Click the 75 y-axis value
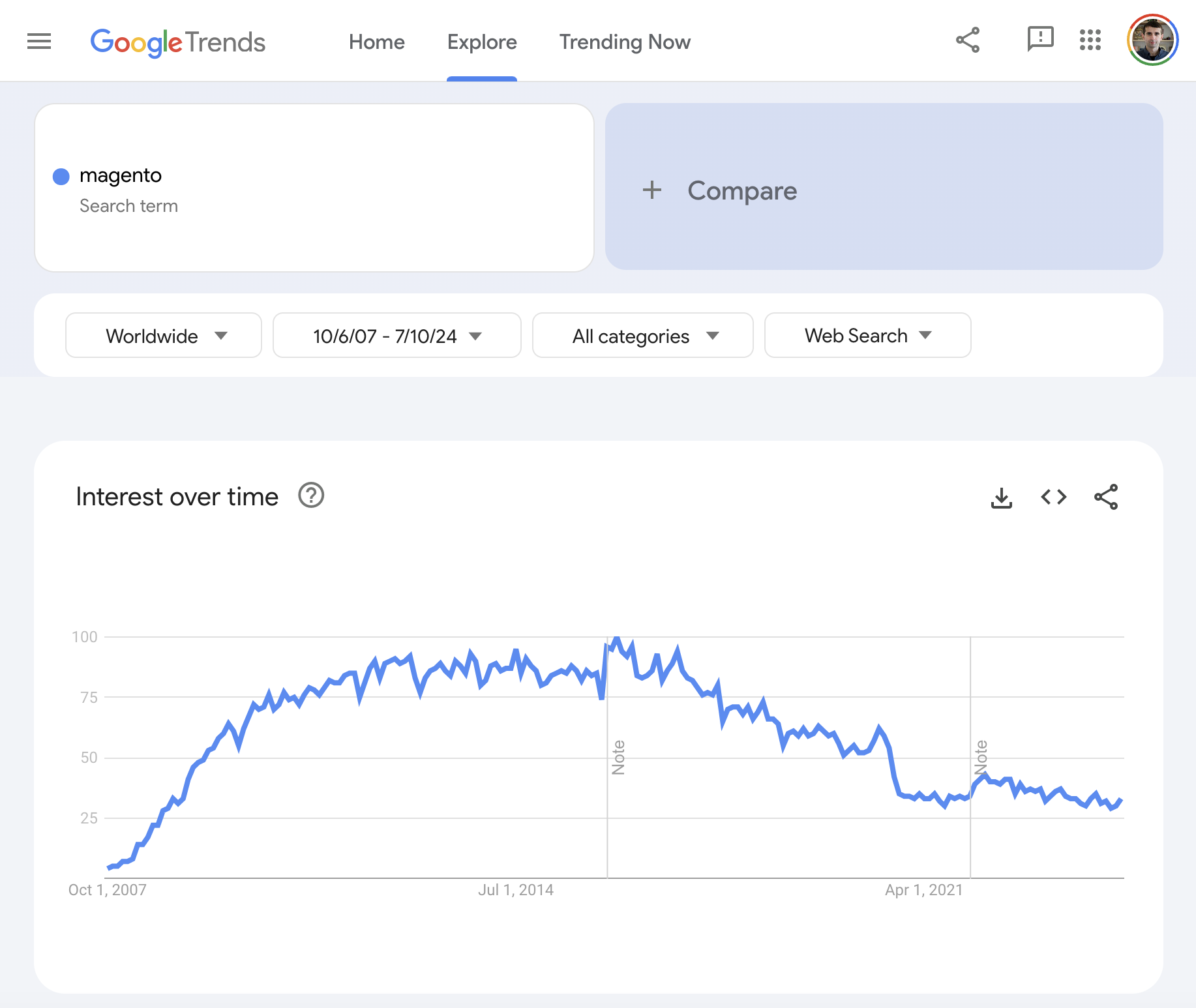The height and width of the screenshot is (1008, 1196). [x=89, y=698]
